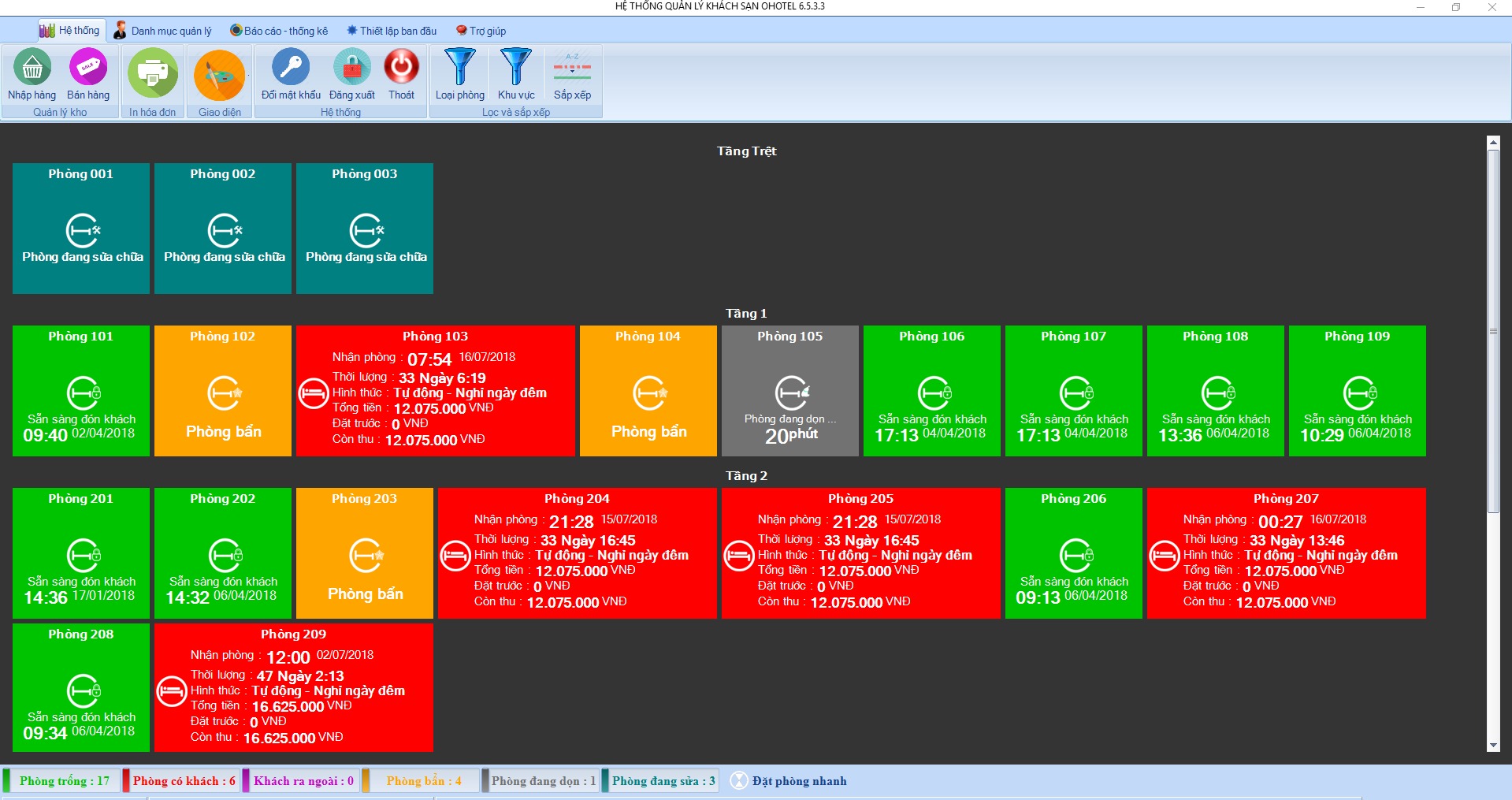Select dirty room Phòng 203
This screenshot has height=800, width=1512.
click(365, 553)
